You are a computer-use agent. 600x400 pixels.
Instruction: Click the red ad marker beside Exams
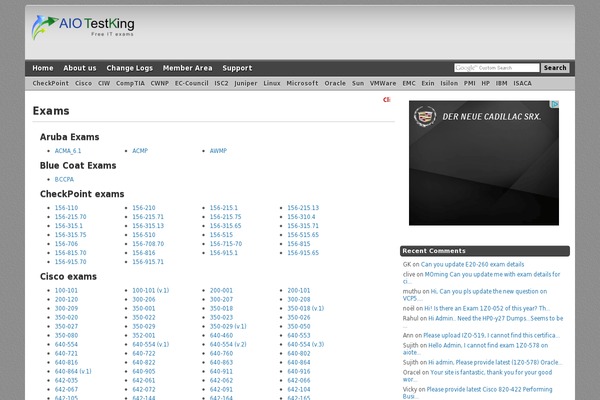coord(386,100)
